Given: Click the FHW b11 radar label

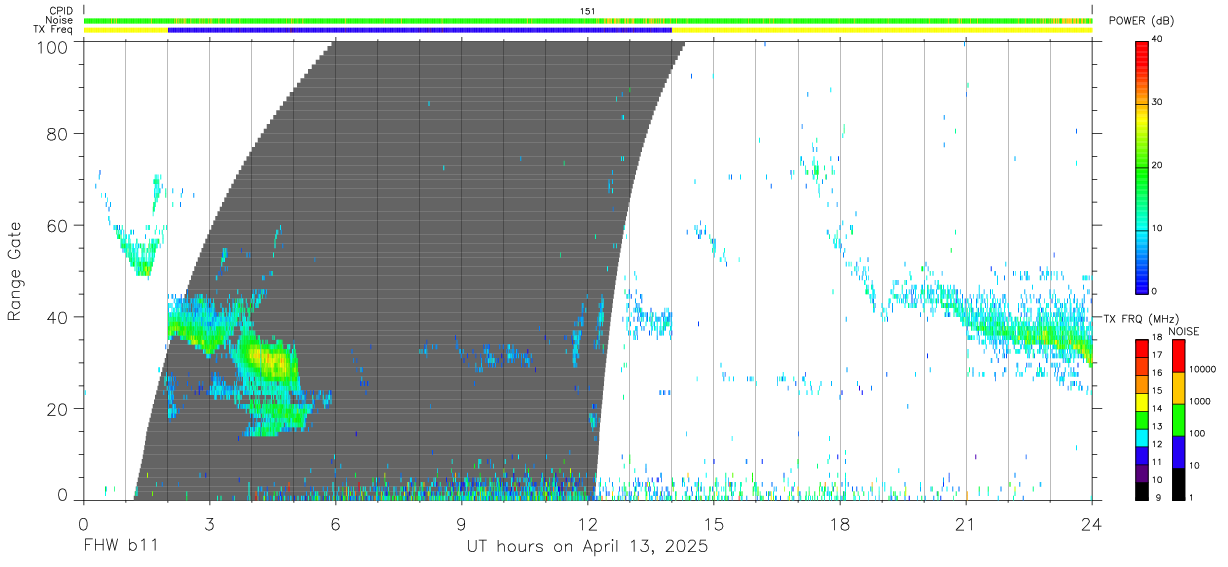Looking at the screenshot, I should (119, 547).
